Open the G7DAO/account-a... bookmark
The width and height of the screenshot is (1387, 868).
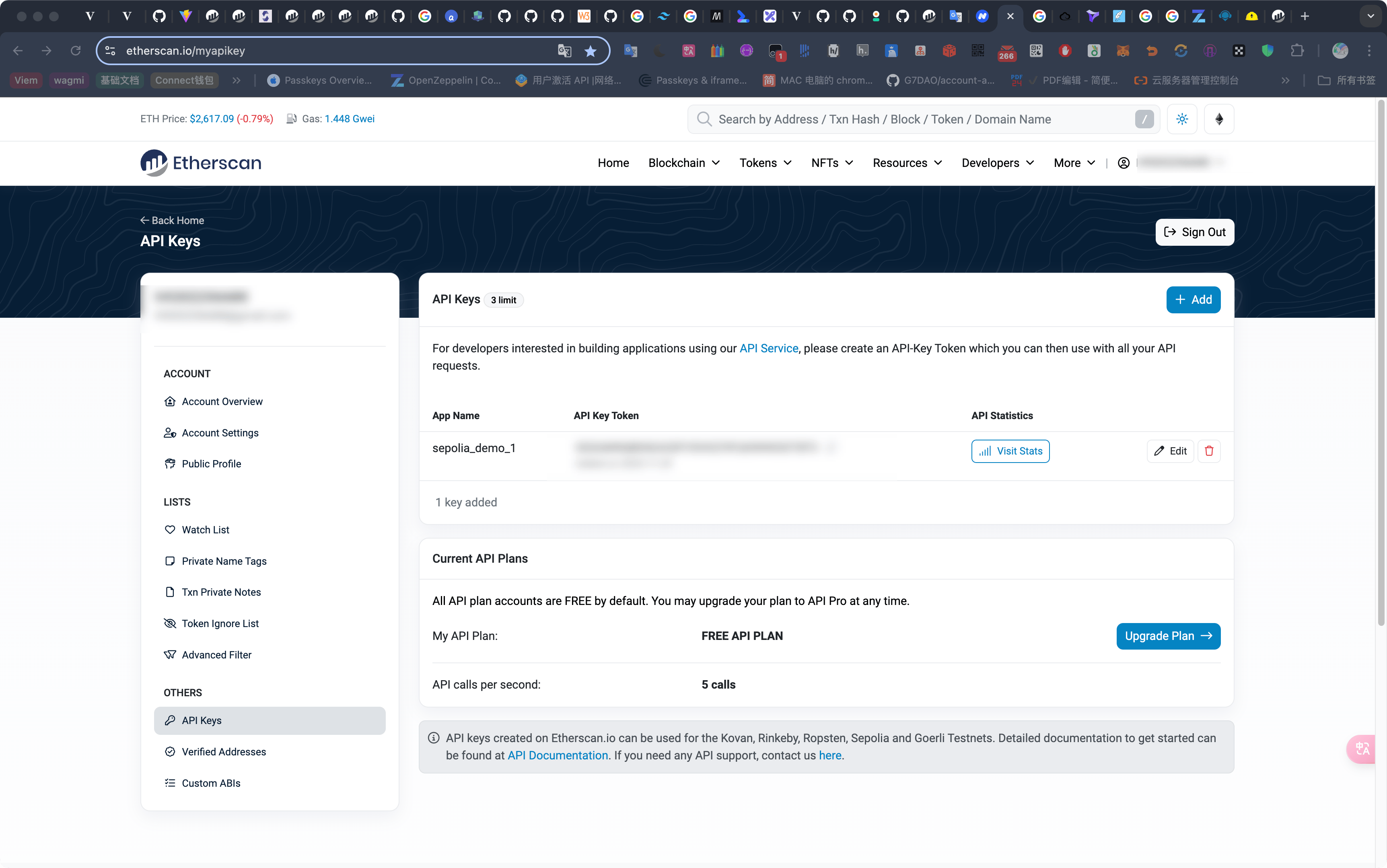pos(941,80)
